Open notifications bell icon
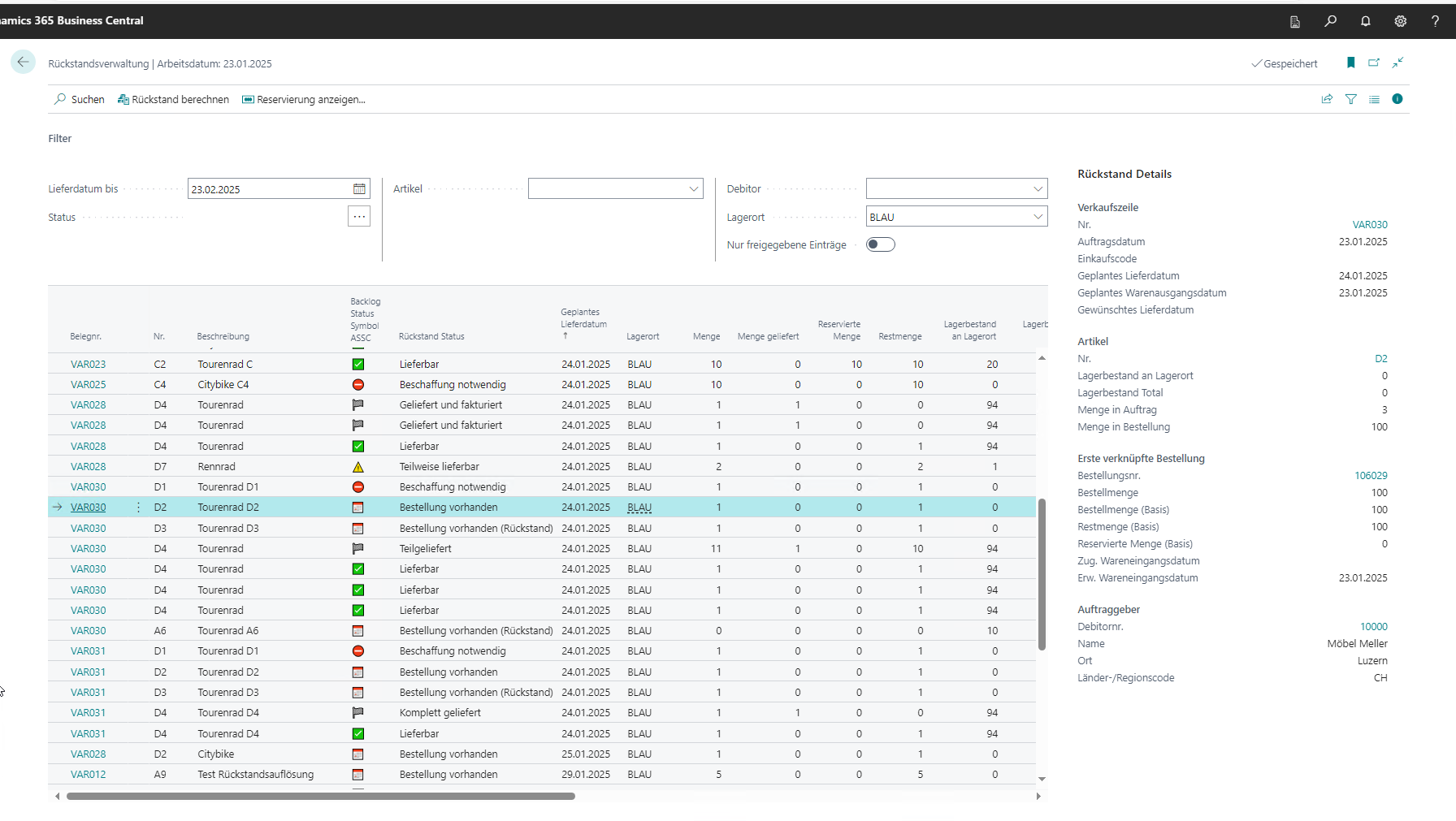This screenshot has width=1456, height=821. click(x=1366, y=21)
